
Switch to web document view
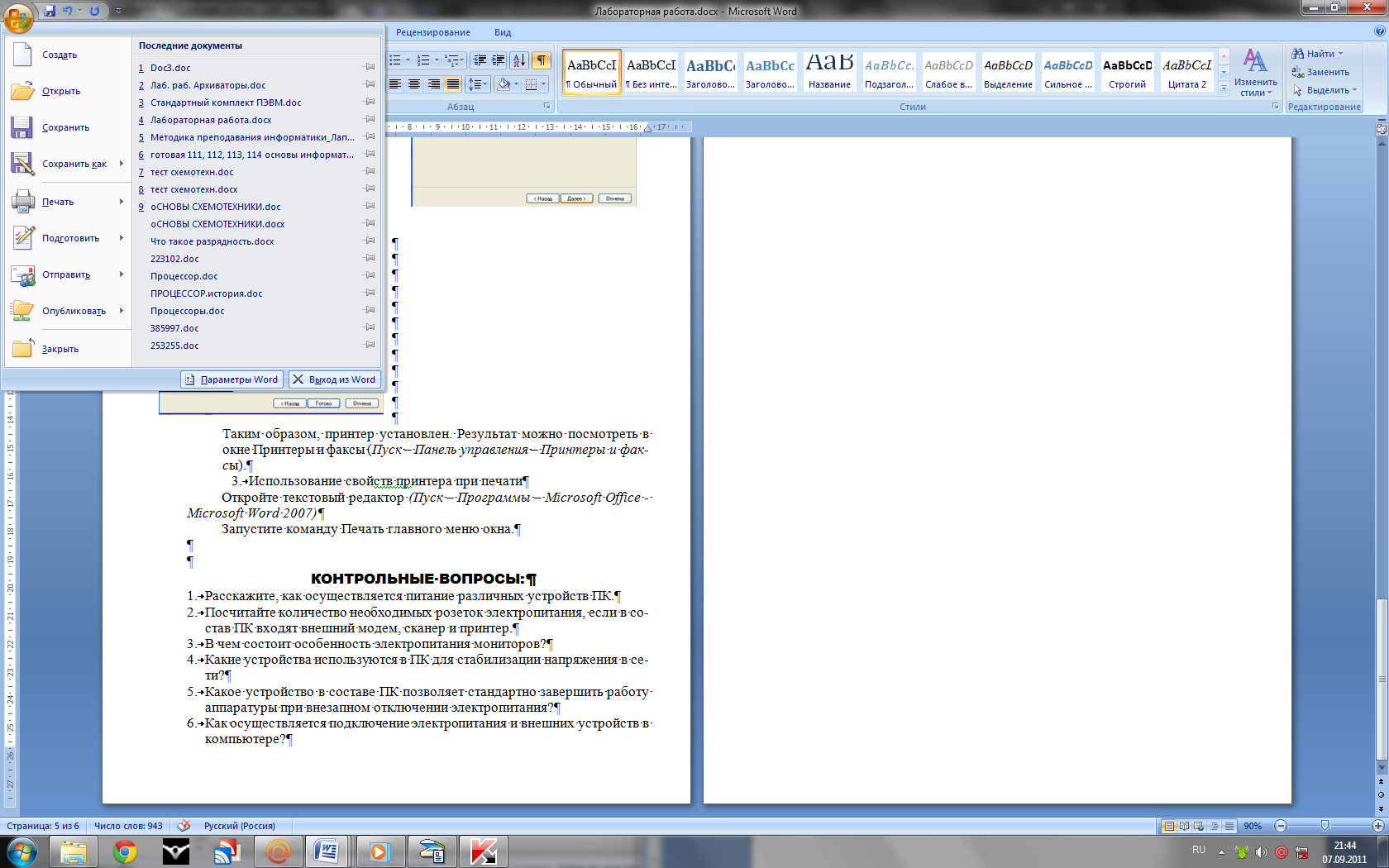[1199, 826]
